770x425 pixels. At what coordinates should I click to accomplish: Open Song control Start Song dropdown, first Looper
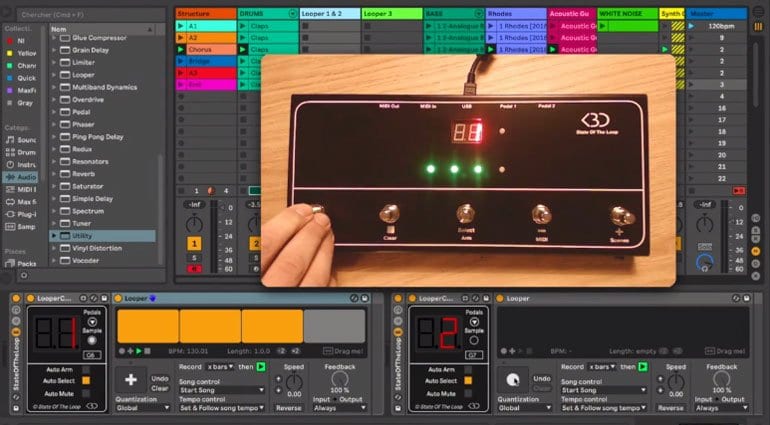point(221,390)
